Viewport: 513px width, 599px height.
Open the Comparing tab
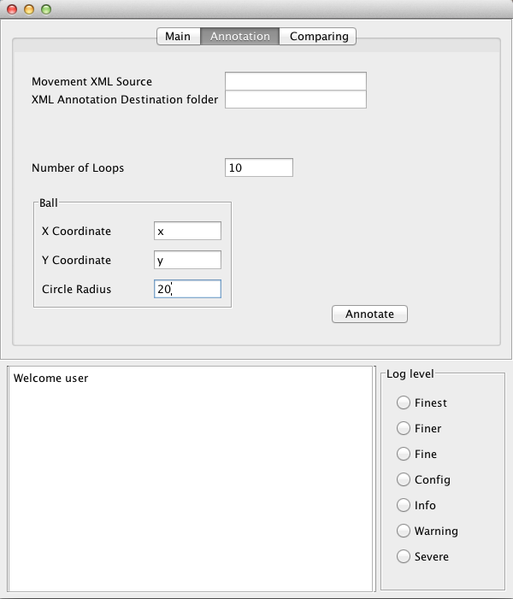click(x=319, y=36)
